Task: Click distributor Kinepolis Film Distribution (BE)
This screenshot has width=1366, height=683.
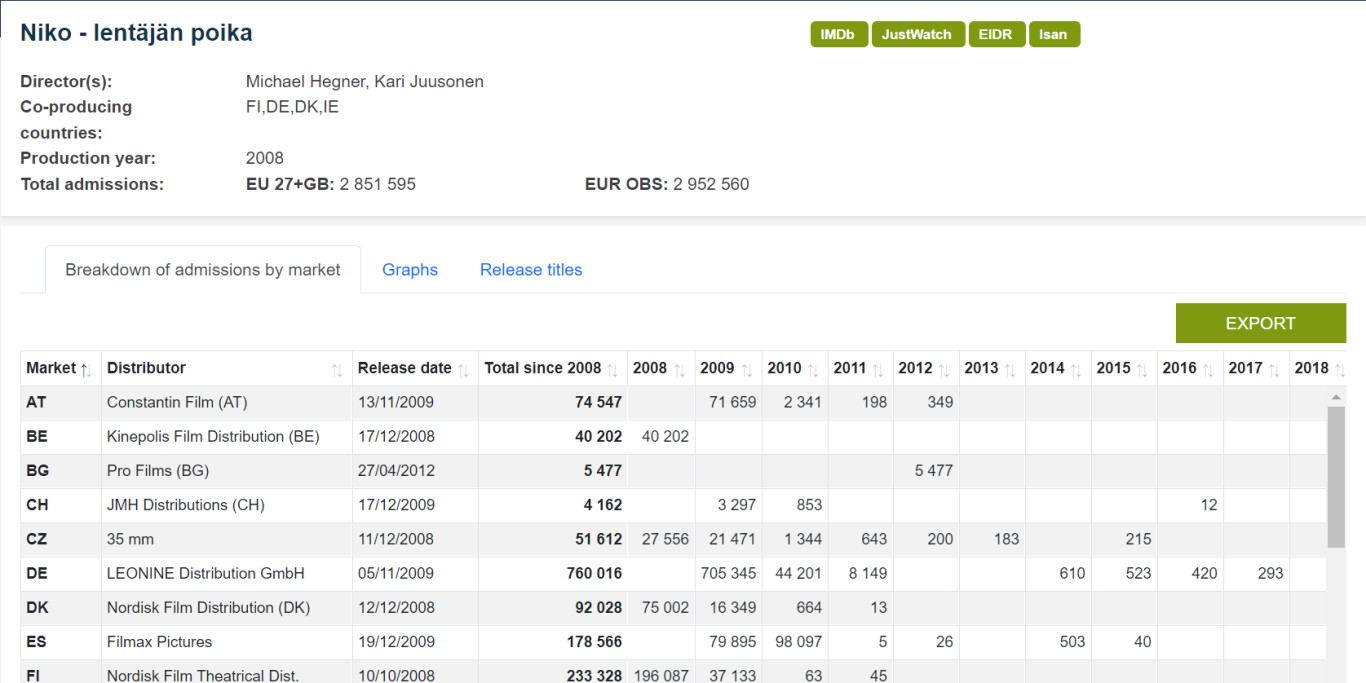Action: point(213,436)
